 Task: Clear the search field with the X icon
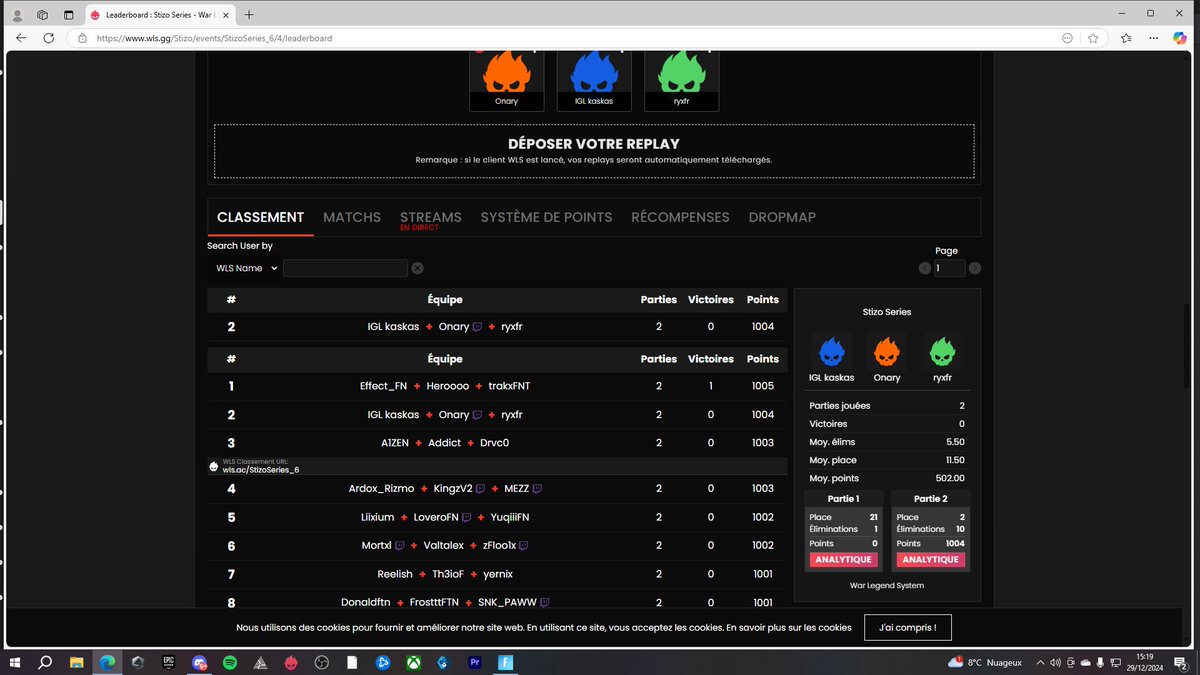pos(418,268)
